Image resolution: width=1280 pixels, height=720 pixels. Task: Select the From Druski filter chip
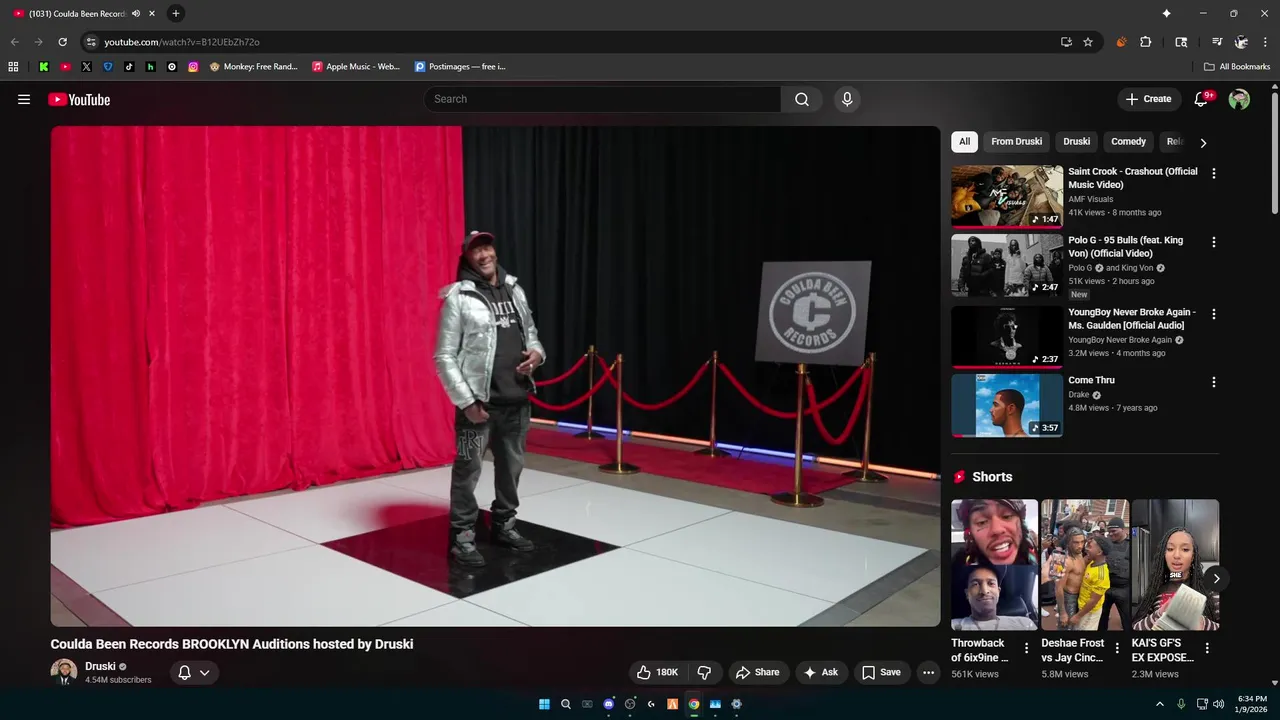[1016, 141]
